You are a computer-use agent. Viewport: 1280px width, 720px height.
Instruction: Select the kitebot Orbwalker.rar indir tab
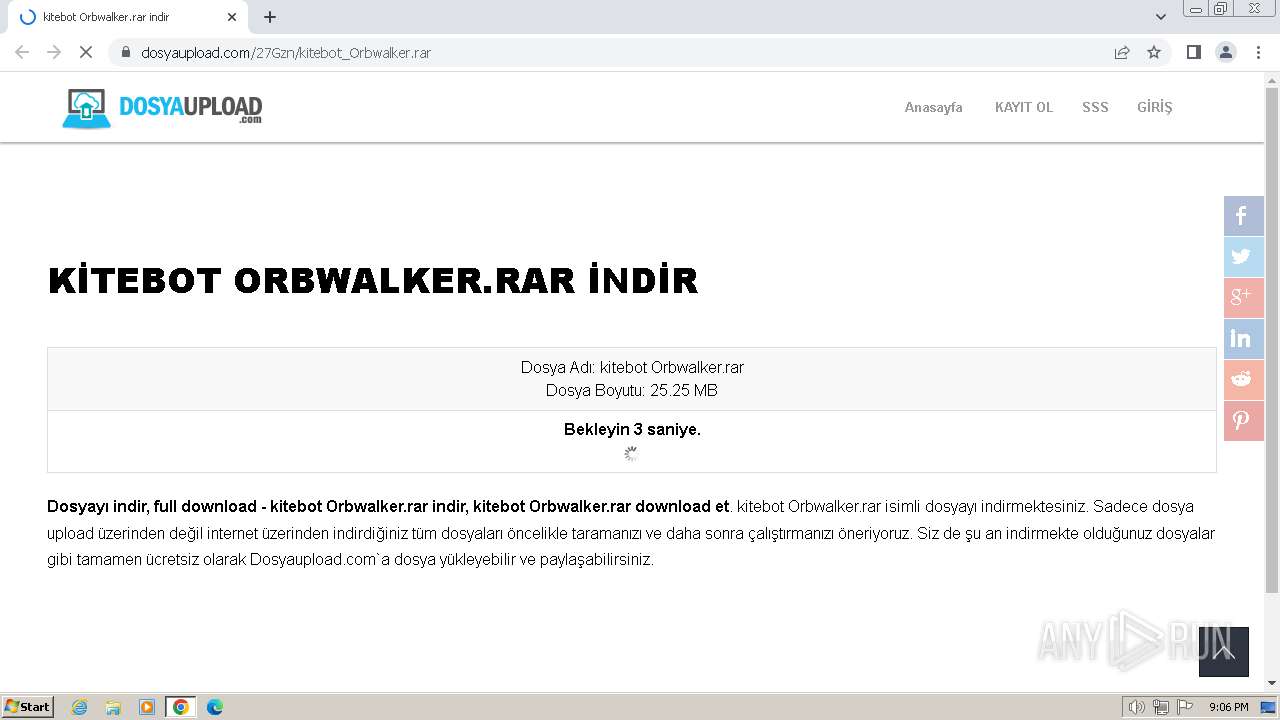(x=127, y=17)
